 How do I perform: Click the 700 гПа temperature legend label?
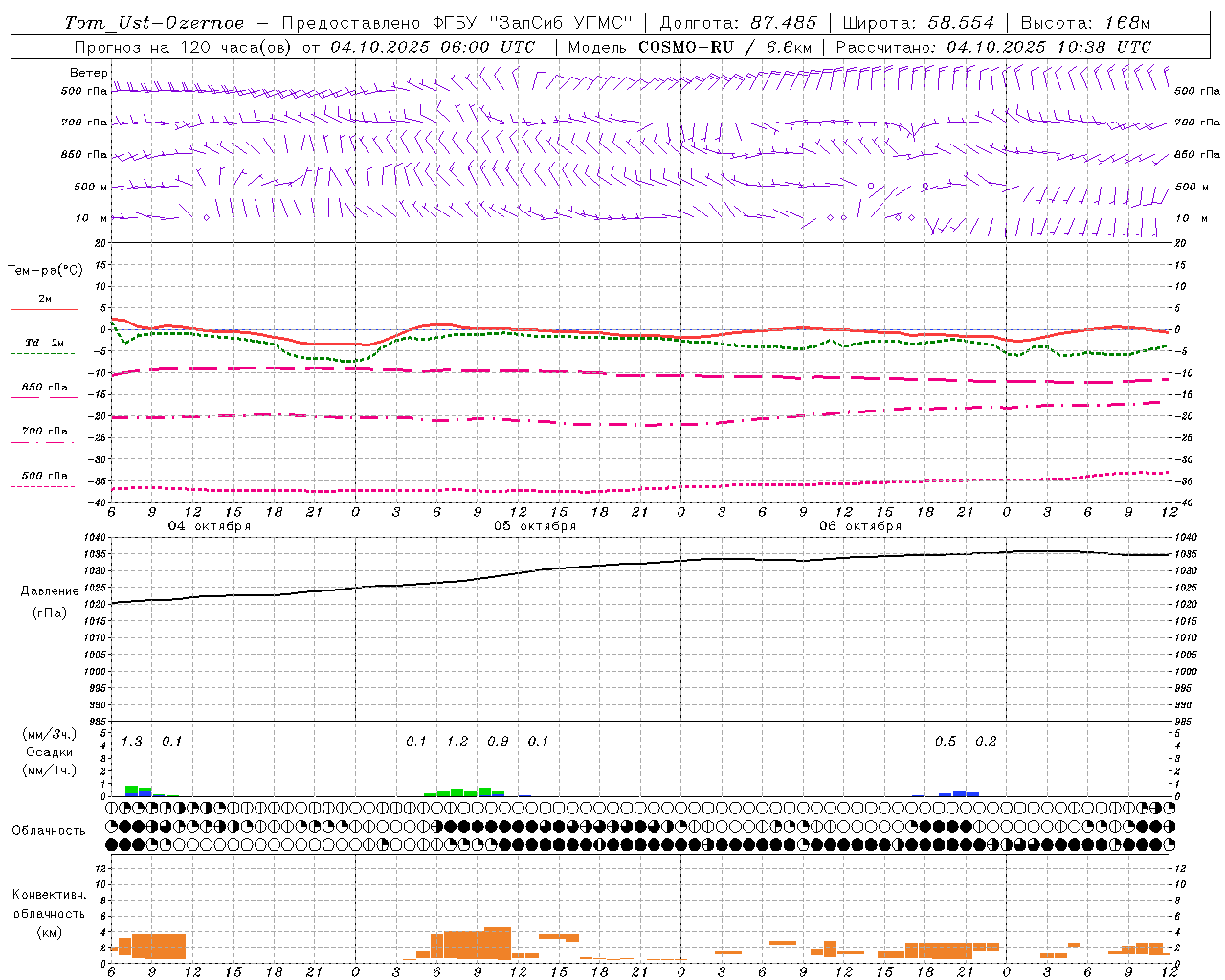pyautogui.click(x=45, y=432)
